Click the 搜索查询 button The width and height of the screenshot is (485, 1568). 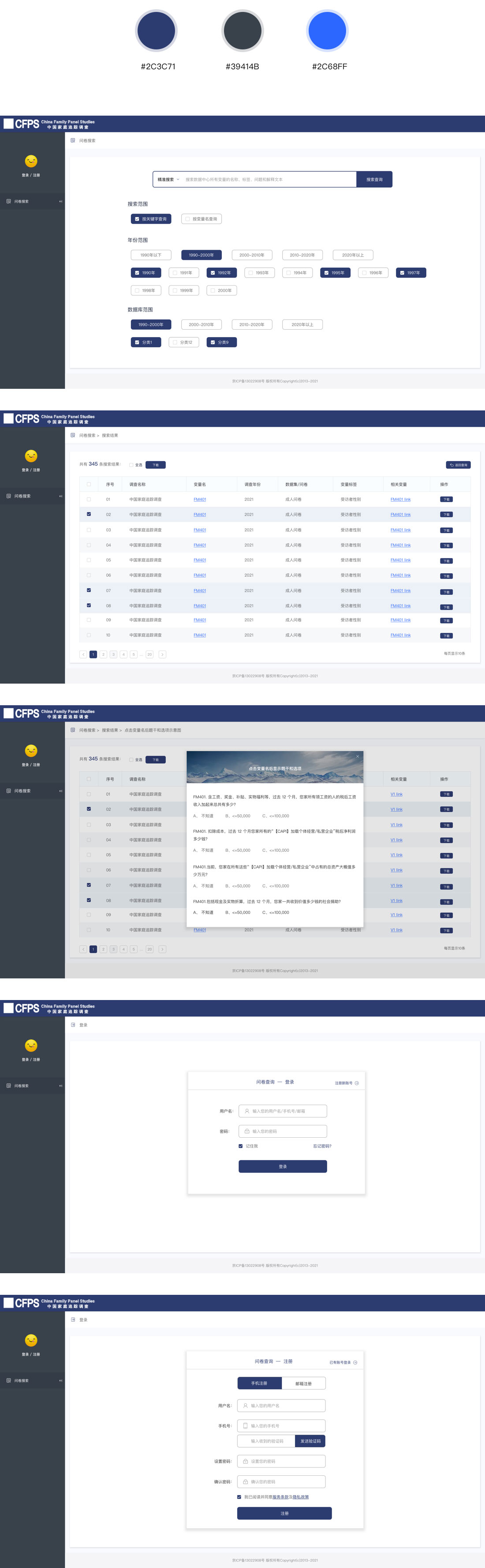374,180
